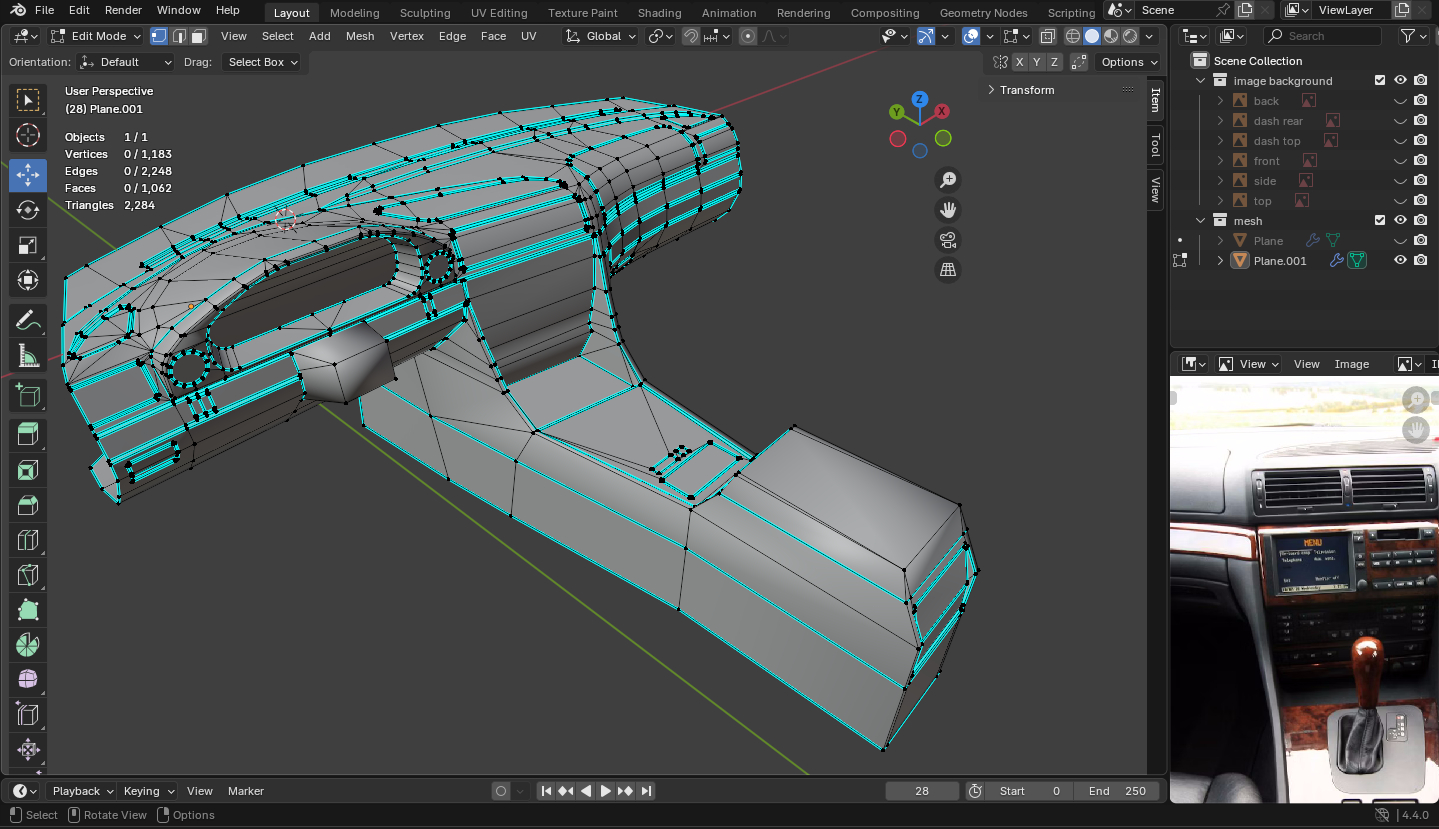Expand the Plane.001 object tree

(x=1221, y=261)
